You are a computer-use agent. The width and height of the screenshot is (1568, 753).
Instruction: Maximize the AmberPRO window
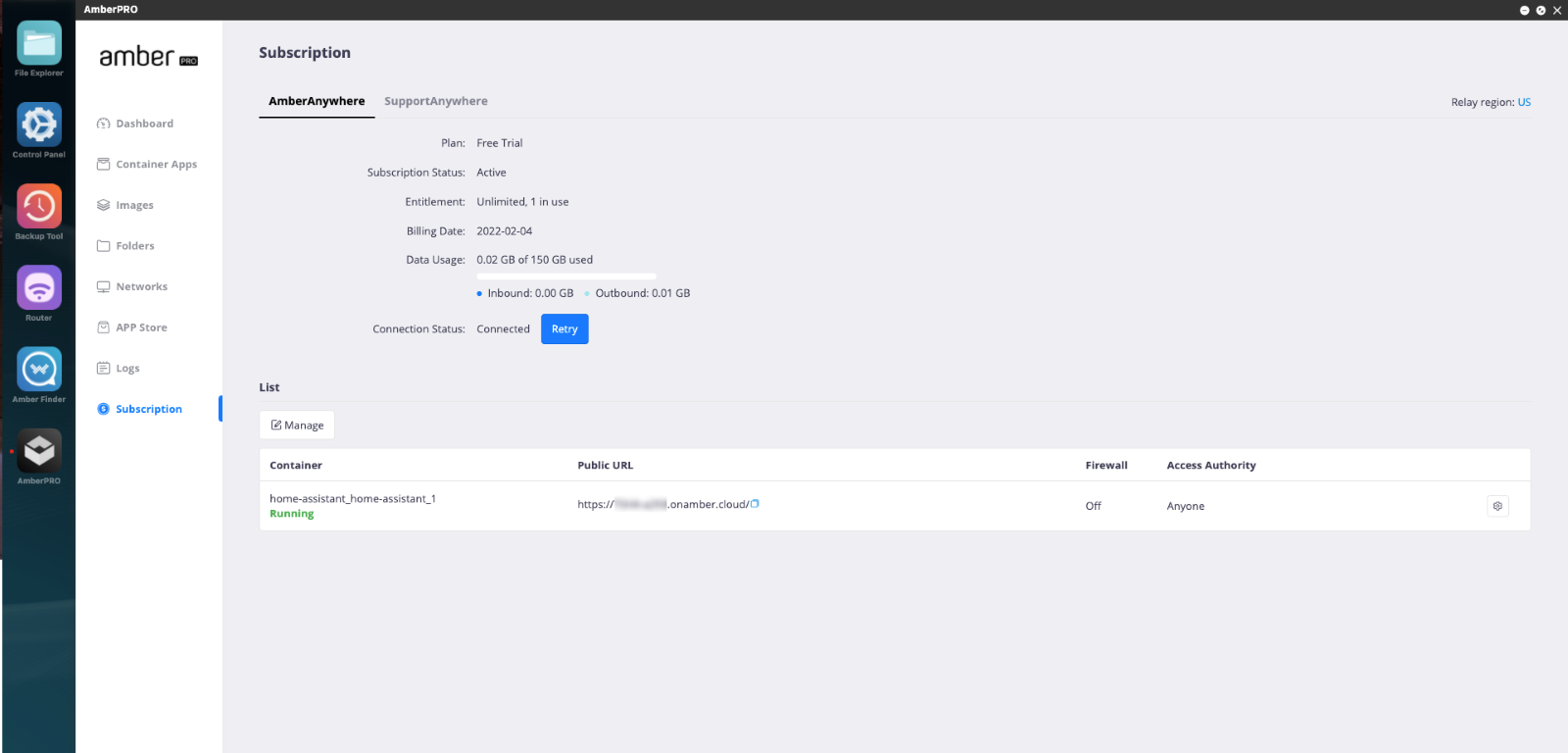click(x=1541, y=10)
